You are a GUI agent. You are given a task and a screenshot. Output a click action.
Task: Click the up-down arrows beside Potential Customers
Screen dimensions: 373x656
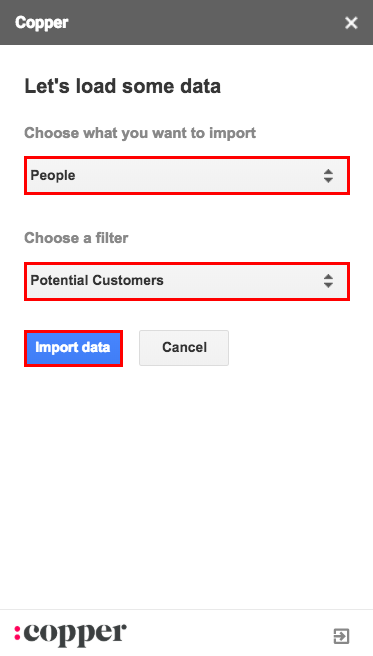point(328,281)
